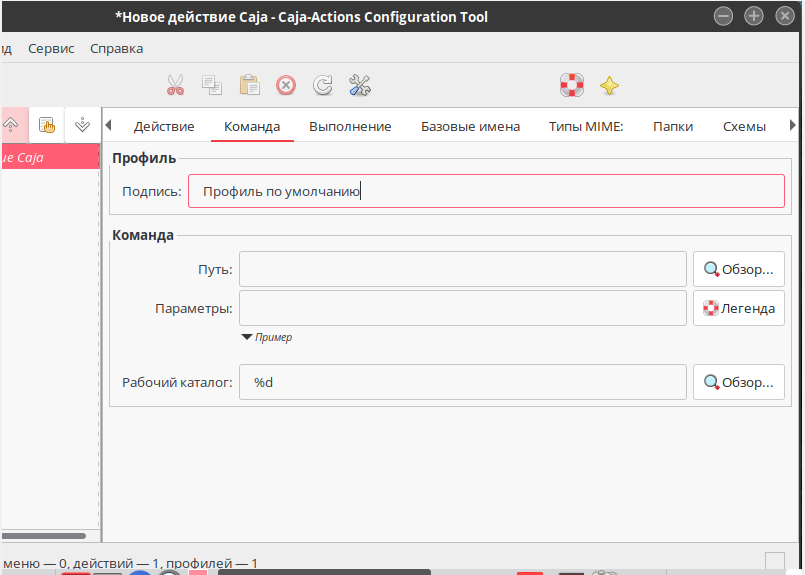Image resolution: width=805 pixels, height=575 pixels.
Task: Go to the Схемы tab
Action: (x=744, y=126)
